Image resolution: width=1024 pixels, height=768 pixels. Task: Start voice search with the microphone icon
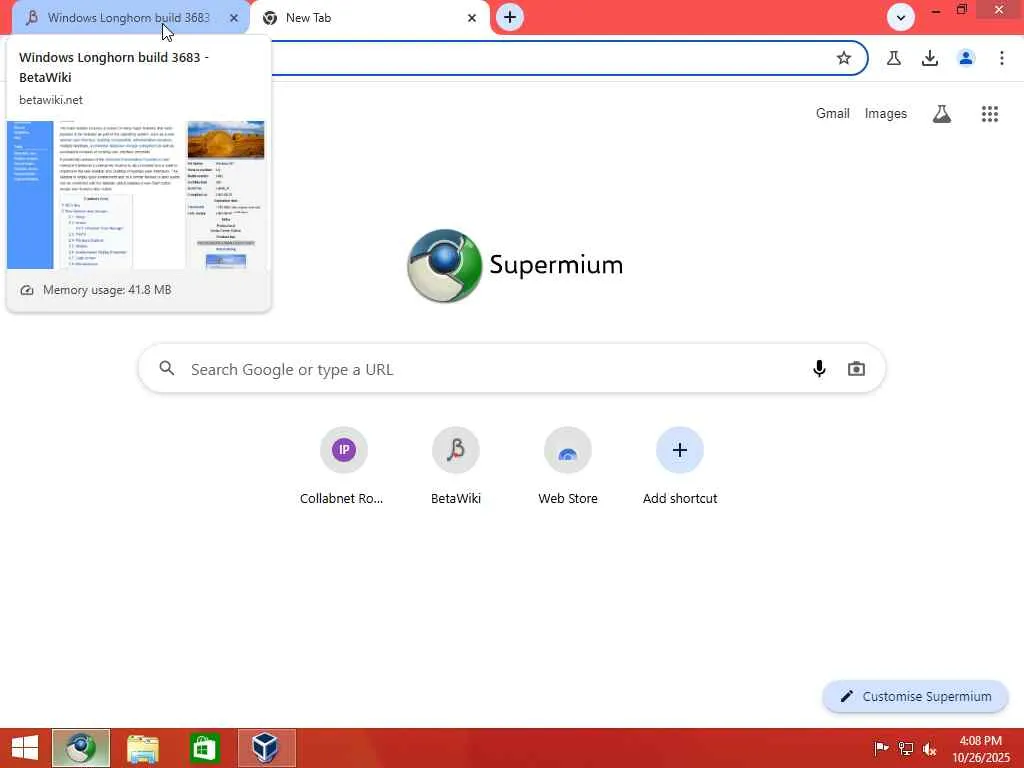coord(819,369)
